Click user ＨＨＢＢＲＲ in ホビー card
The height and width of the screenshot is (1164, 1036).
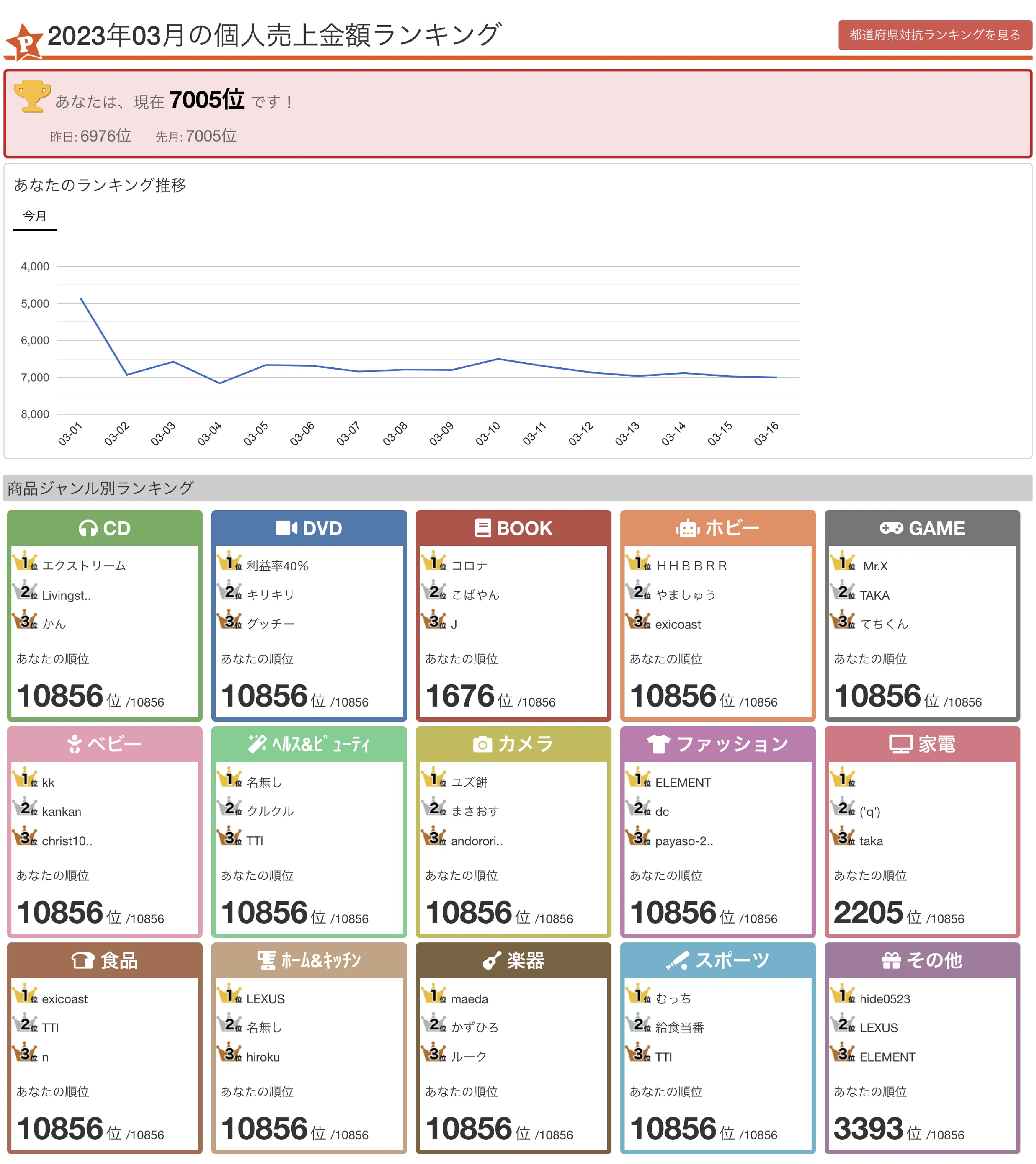pyautogui.click(x=691, y=565)
